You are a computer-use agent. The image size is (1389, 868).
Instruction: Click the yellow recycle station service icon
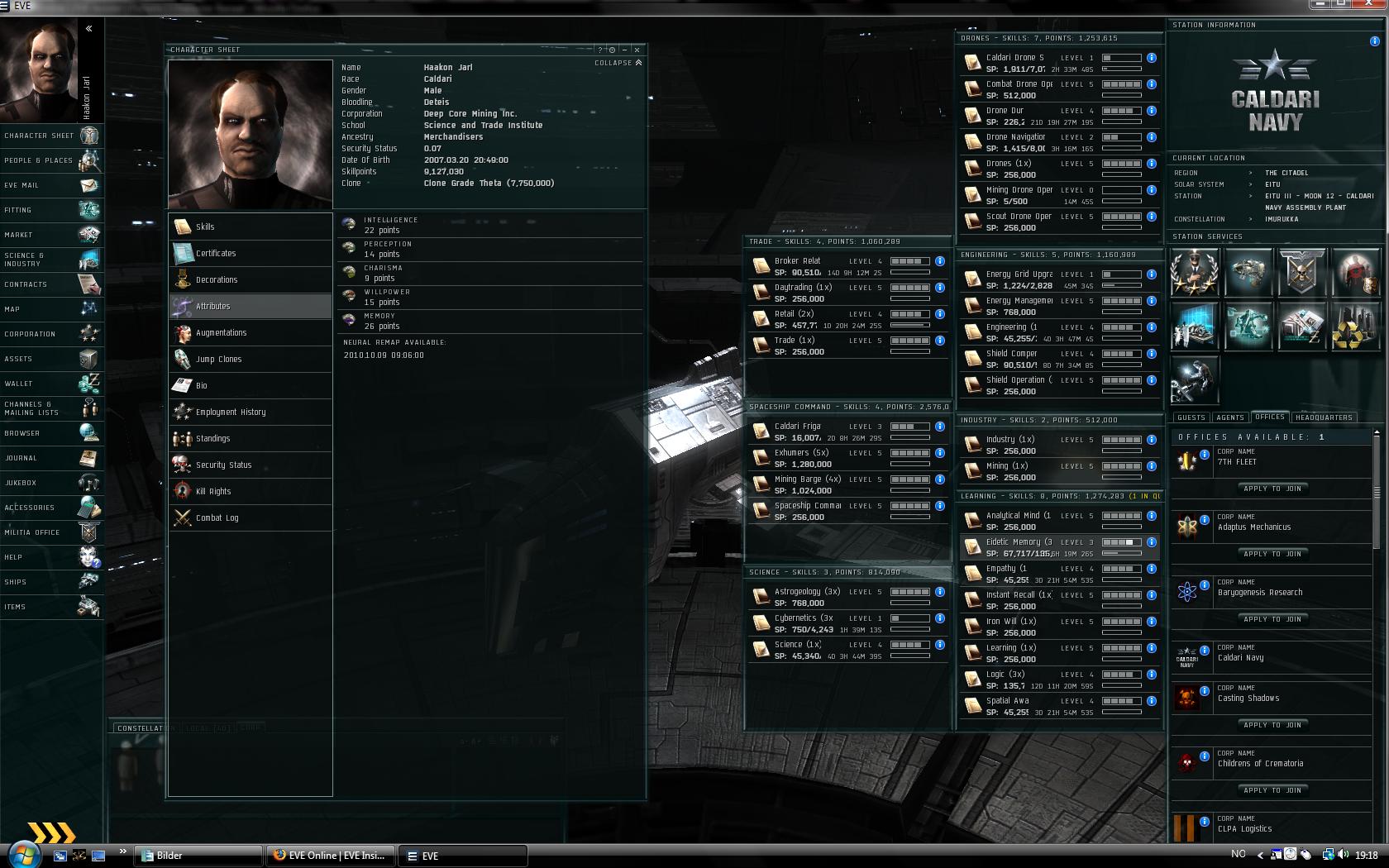click(x=1355, y=326)
